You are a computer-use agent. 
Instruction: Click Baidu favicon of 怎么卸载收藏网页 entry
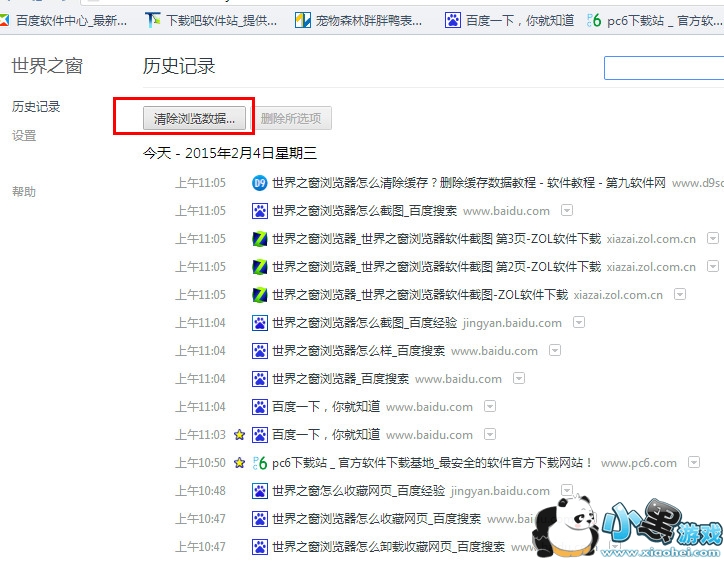259,547
